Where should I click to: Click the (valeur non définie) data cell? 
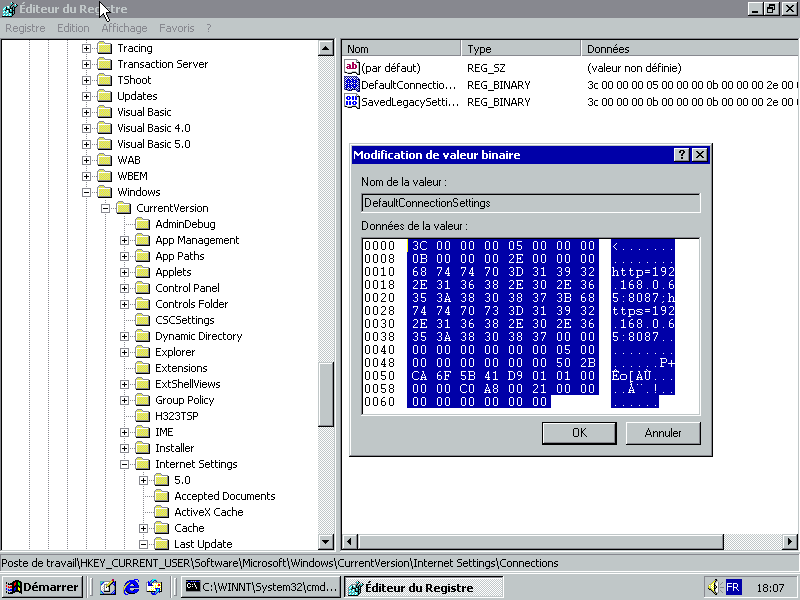click(x=634, y=68)
